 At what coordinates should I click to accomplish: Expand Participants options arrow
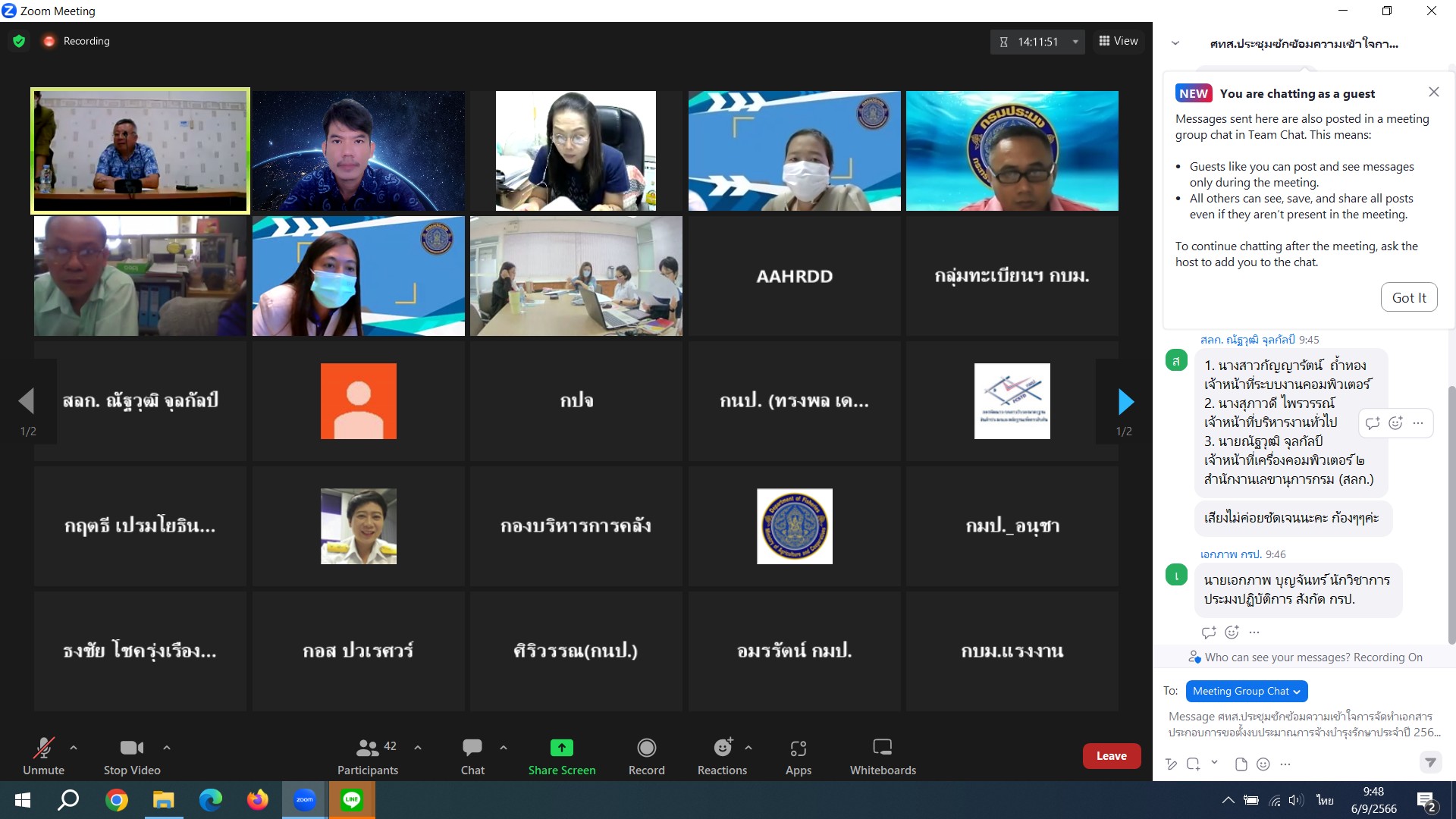pos(418,748)
